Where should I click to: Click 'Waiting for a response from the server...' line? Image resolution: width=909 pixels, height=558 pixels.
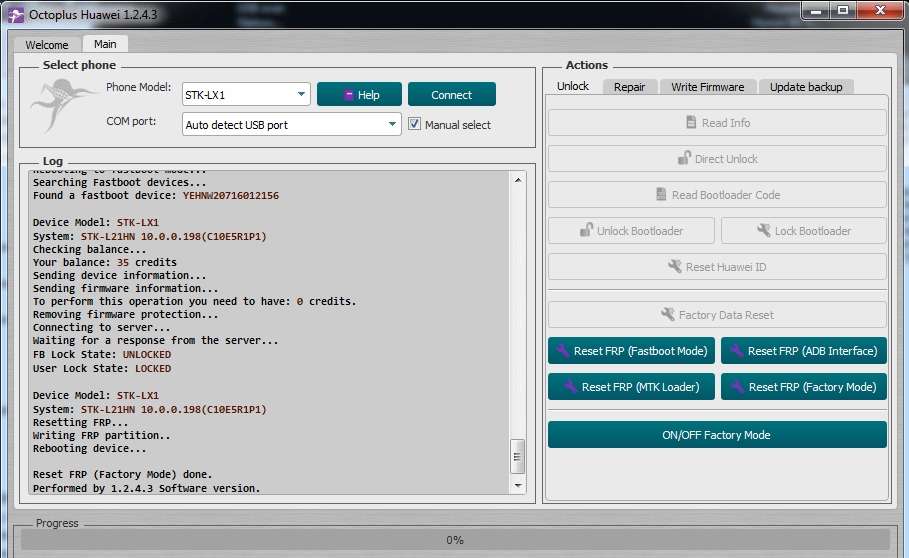tap(155, 340)
